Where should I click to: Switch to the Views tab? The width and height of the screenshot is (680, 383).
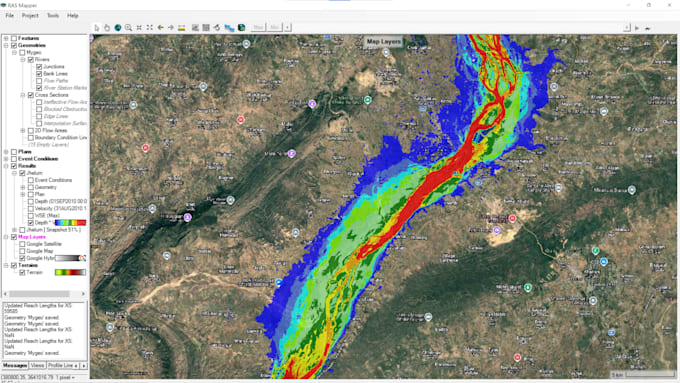pyautogui.click(x=37, y=366)
